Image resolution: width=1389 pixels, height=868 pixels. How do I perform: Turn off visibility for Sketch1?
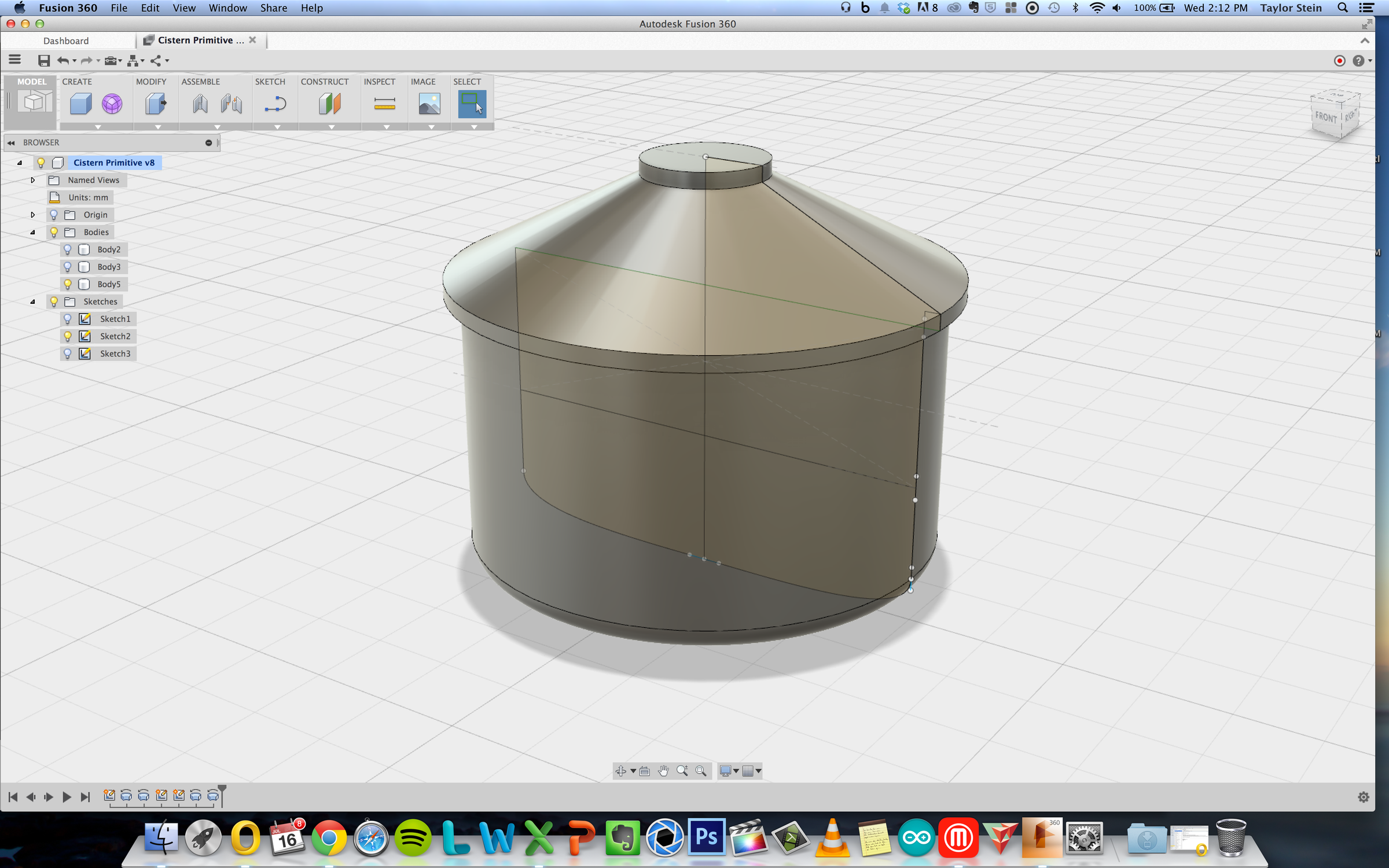[x=68, y=319]
